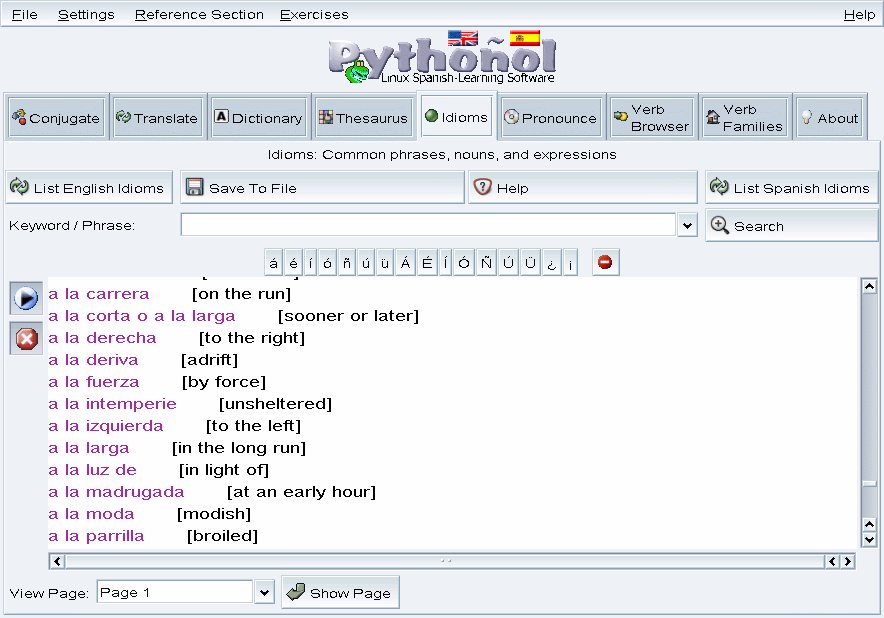This screenshot has height=618, width=884.
Task: Open the Exercises menu
Action: click(314, 15)
